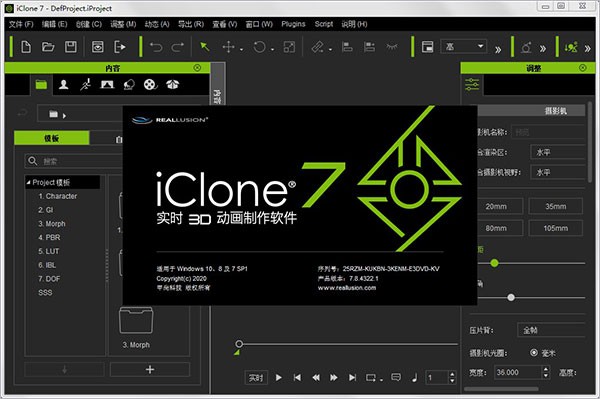The image size is (600, 399).
Task: Play the animation
Action: 279,378
